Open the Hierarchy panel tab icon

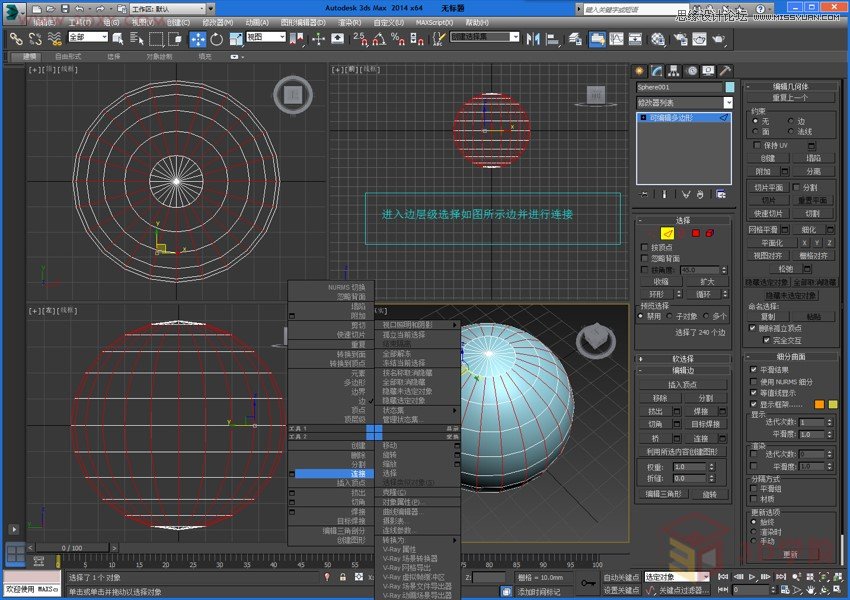click(x=674, y=71)
